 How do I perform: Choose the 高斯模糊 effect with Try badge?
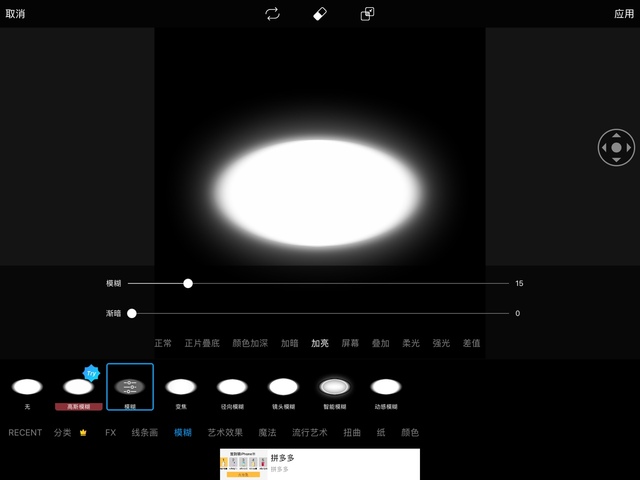click(78, 387)
